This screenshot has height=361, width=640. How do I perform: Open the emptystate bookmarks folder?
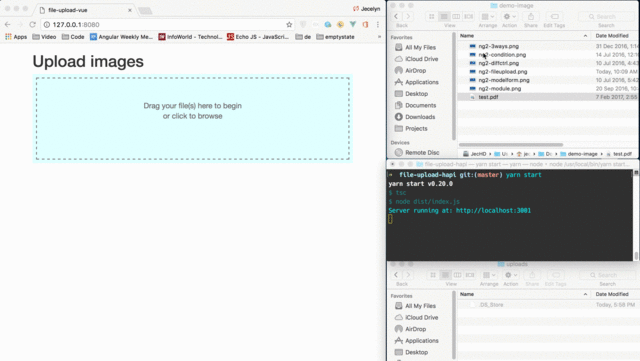[336, 37]
